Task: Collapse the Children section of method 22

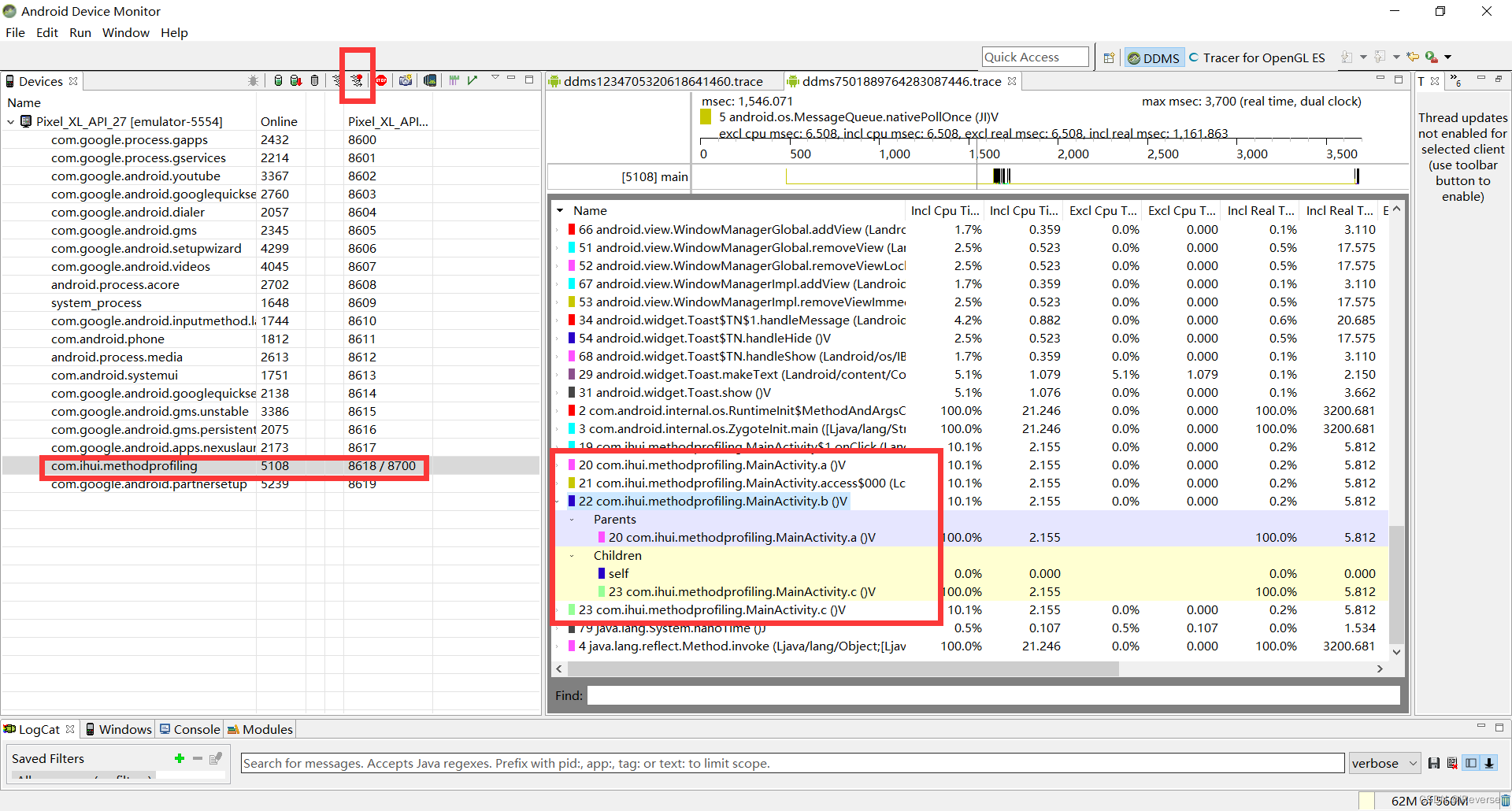Action: (x=572, y=556)
